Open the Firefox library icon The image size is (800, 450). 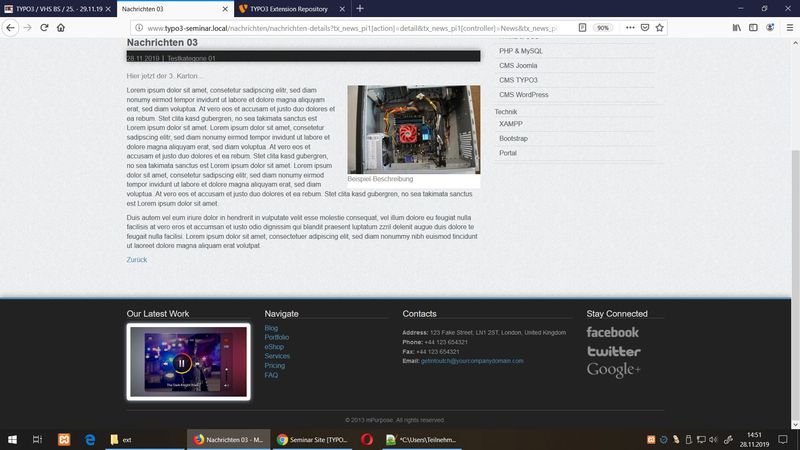point(737,28)
